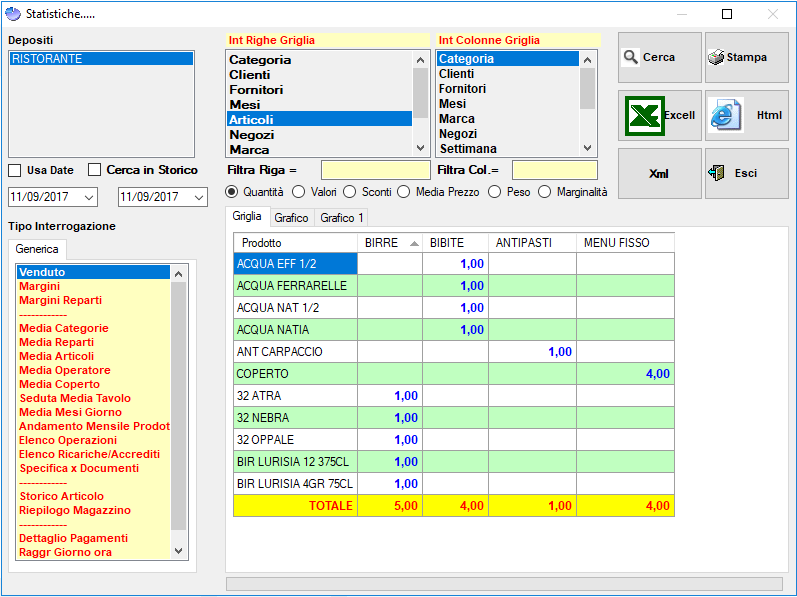Screen dimensions: 797x597
Task: Select the Marginalità radio button
Action: click(x=545, y=192)
